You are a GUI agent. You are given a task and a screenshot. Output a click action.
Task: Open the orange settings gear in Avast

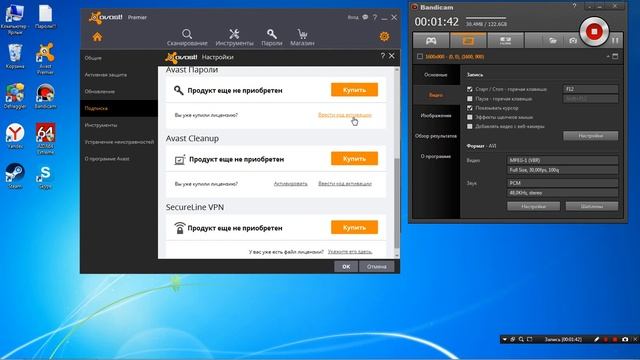(384, 37)
